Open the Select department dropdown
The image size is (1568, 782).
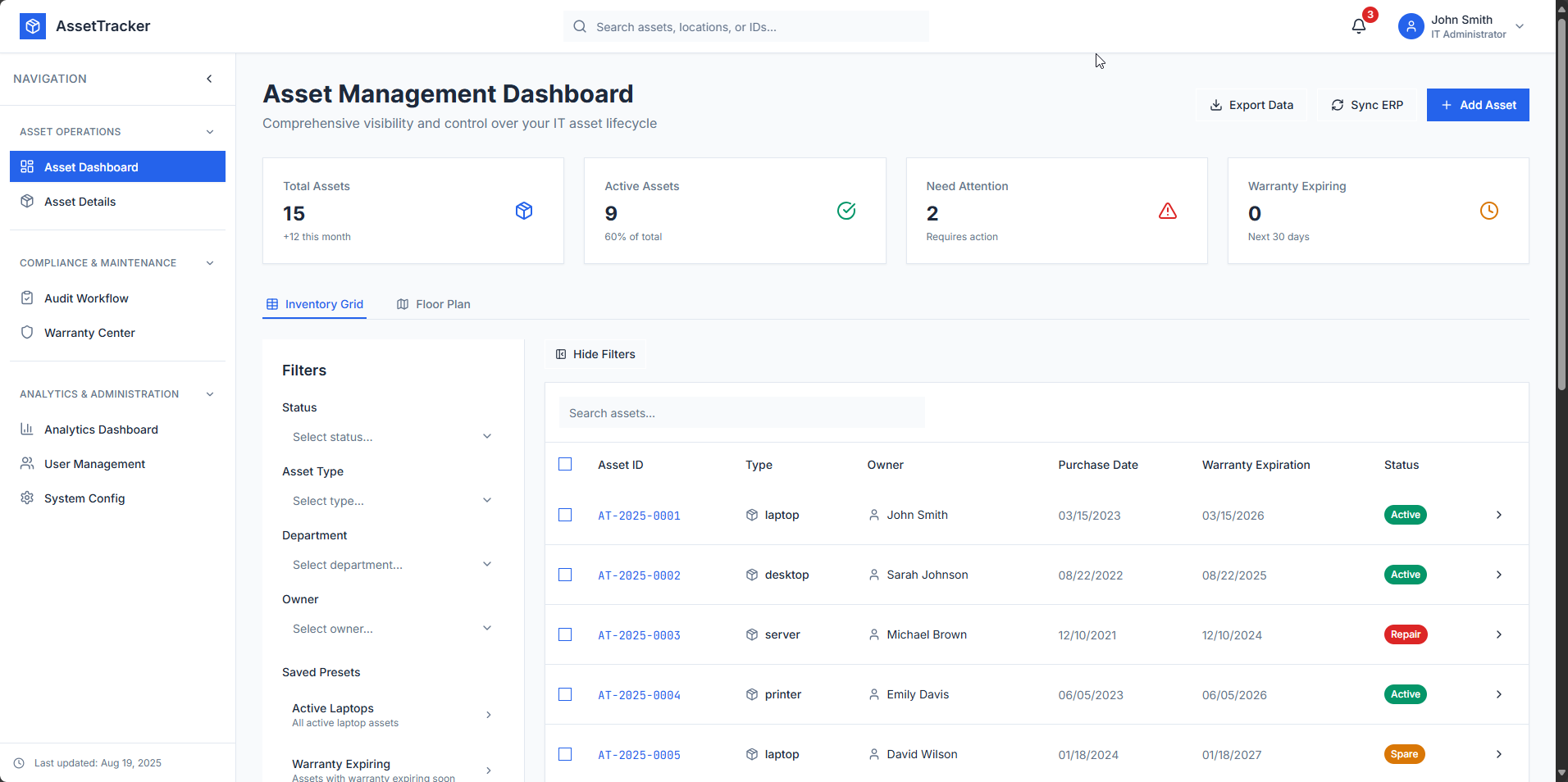point(393,565)
